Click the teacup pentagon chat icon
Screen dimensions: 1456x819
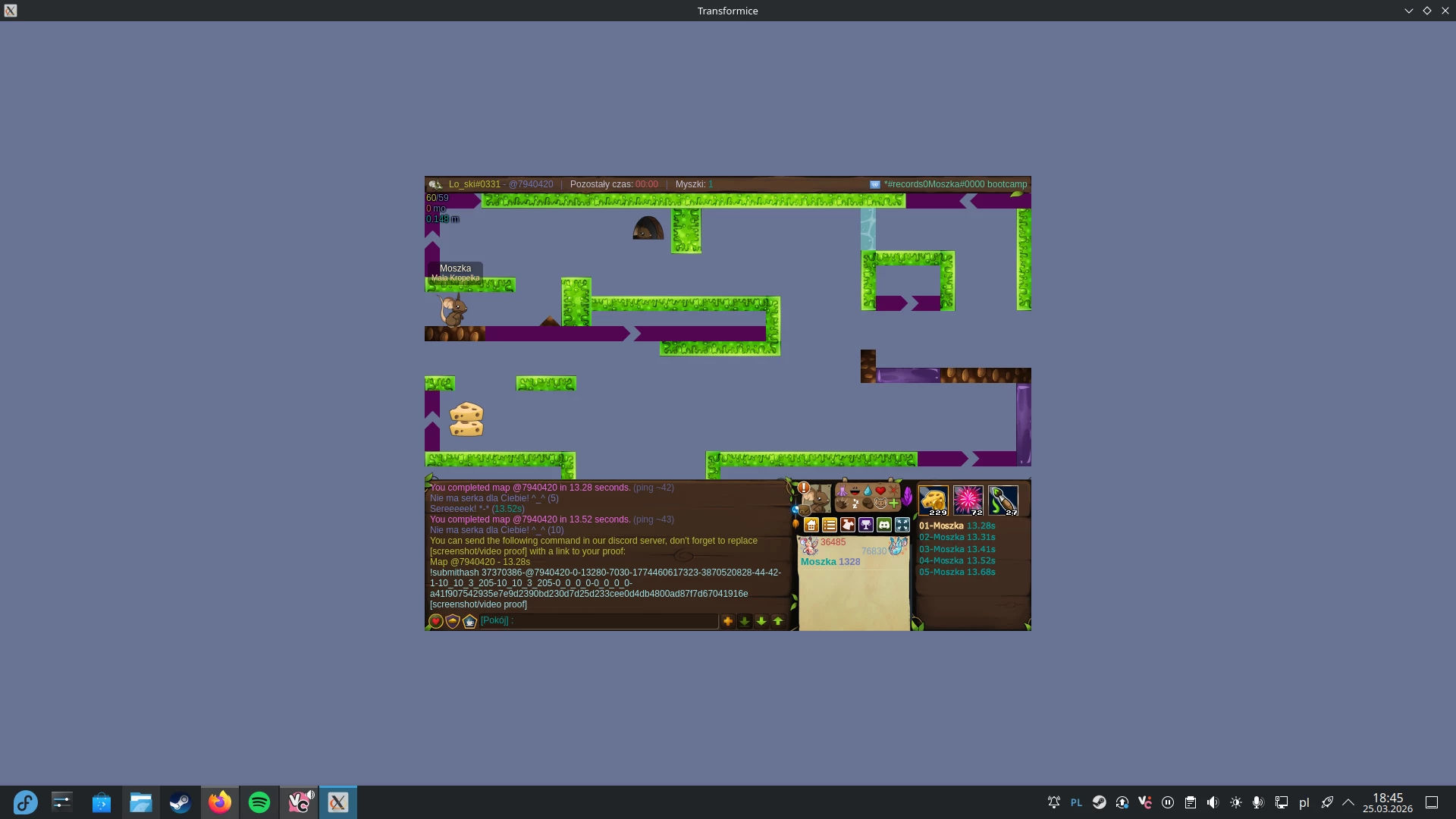[x=469, y=621]
